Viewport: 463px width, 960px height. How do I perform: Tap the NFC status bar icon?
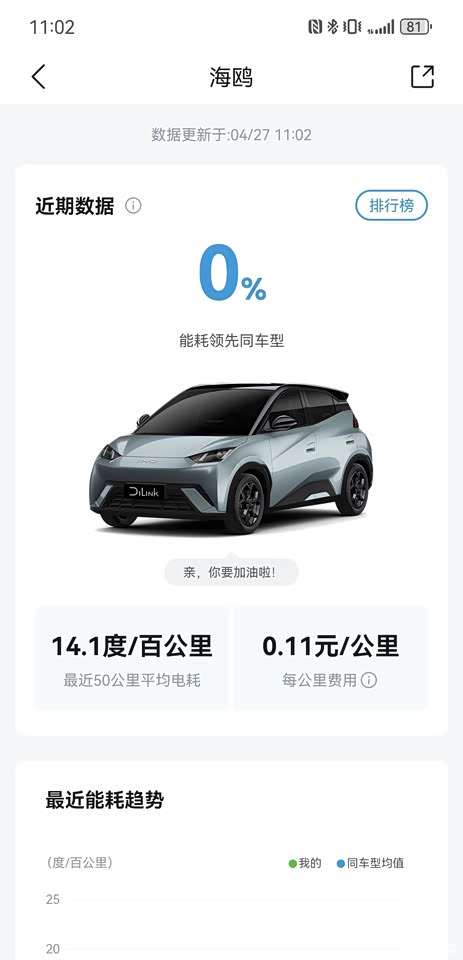(315, 27)
